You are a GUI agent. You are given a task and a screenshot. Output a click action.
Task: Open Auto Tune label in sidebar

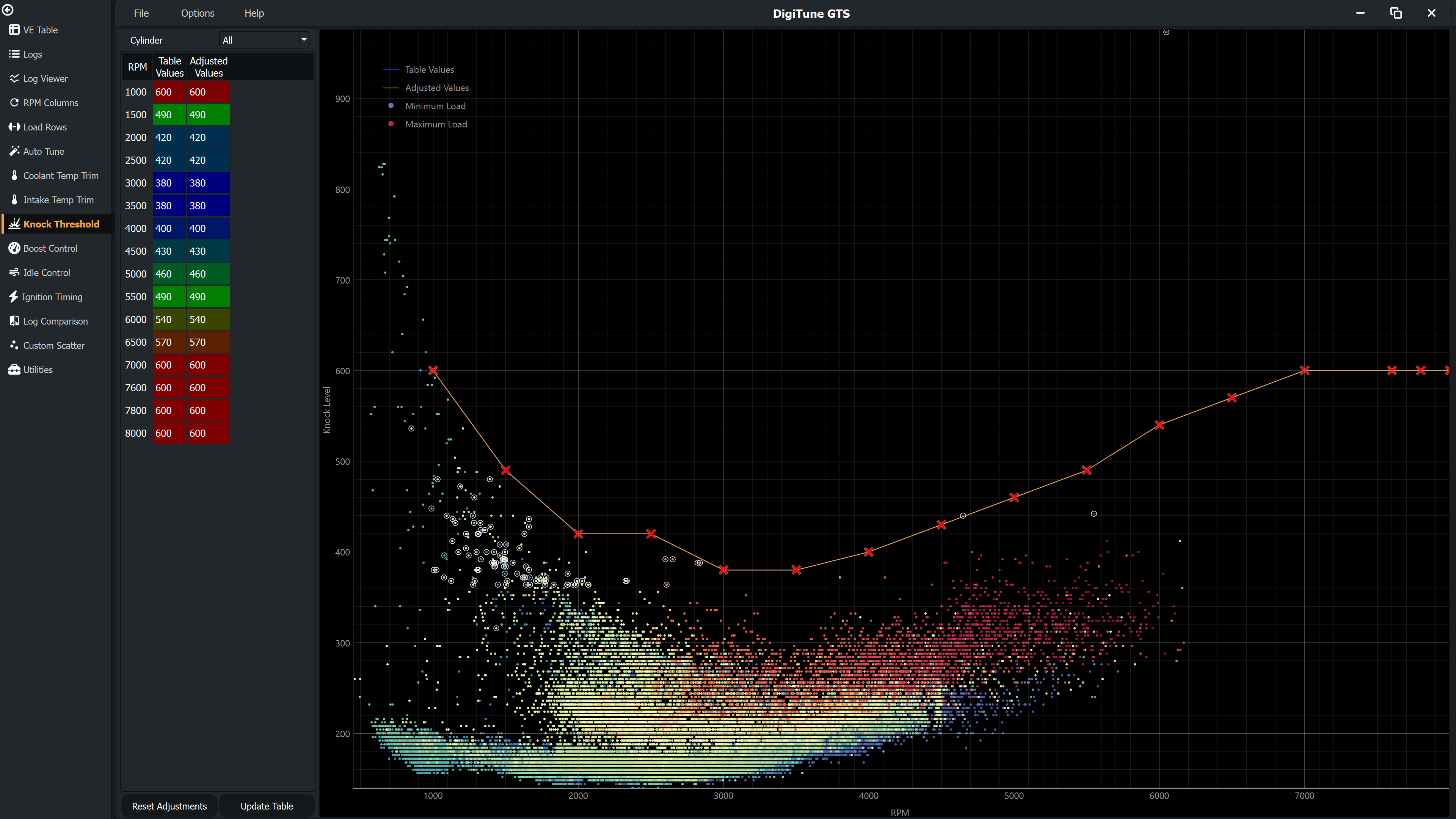(44, 152)
